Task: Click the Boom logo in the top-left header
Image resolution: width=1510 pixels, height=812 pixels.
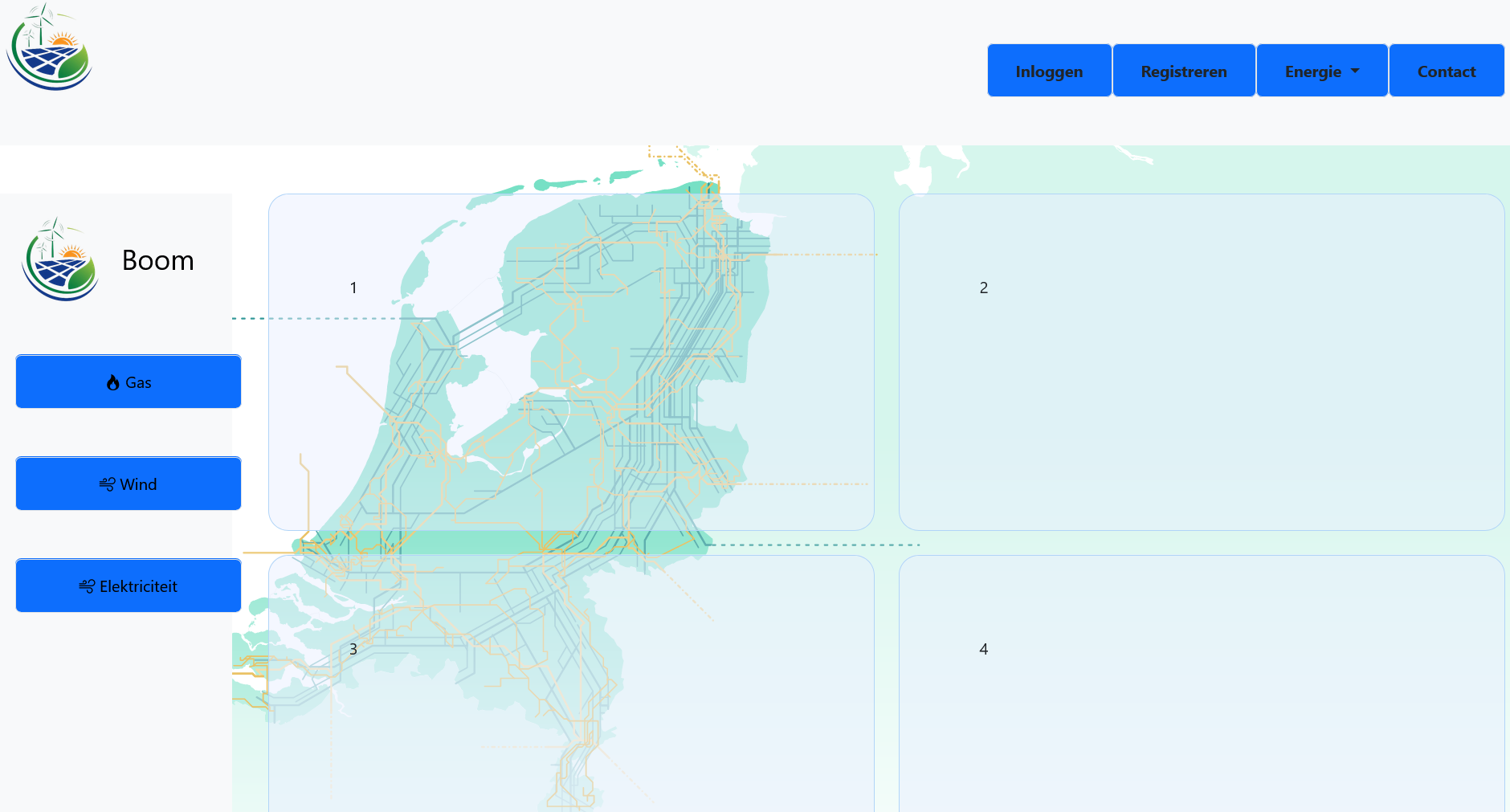Action: click(49, 47)
